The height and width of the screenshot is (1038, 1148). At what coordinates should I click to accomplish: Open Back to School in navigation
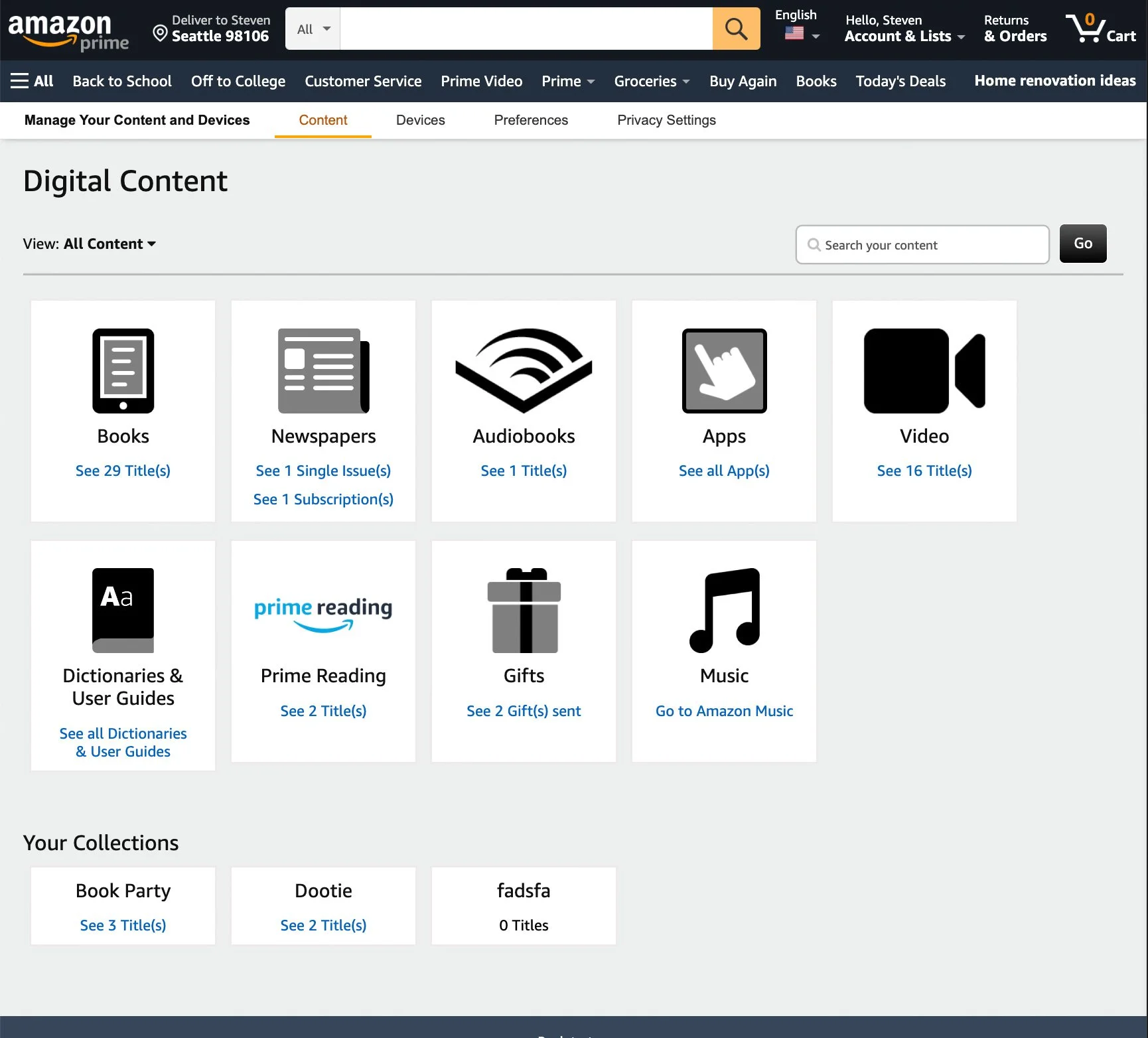click(122, 81)
